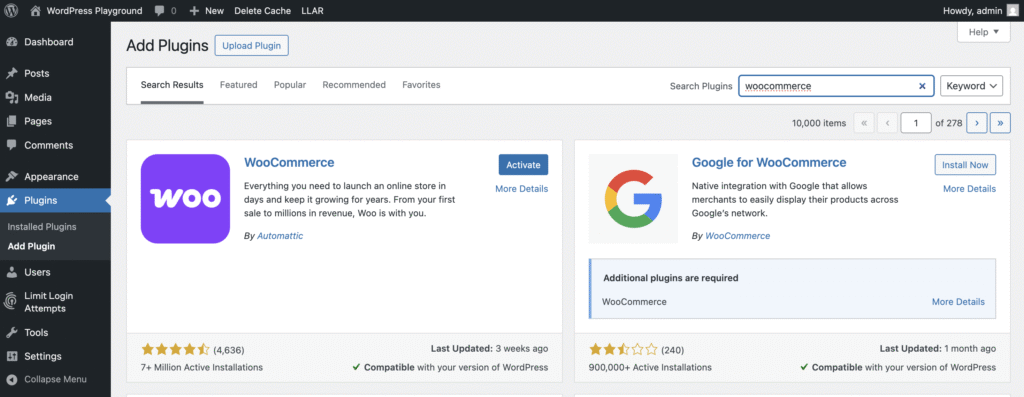Open Installed Plugins submenu item
The image size is (1024, 397).
coord(42,227)
